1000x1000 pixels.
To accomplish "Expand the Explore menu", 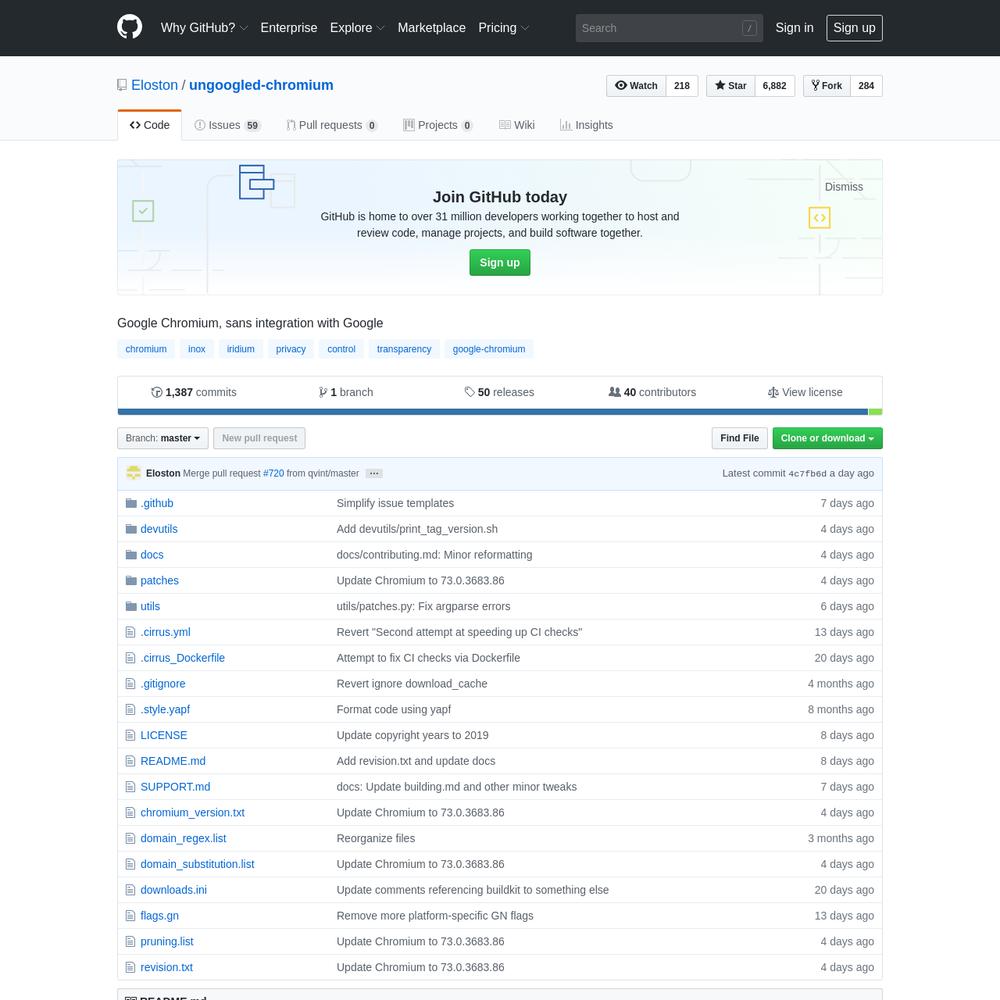I will 357,27.
